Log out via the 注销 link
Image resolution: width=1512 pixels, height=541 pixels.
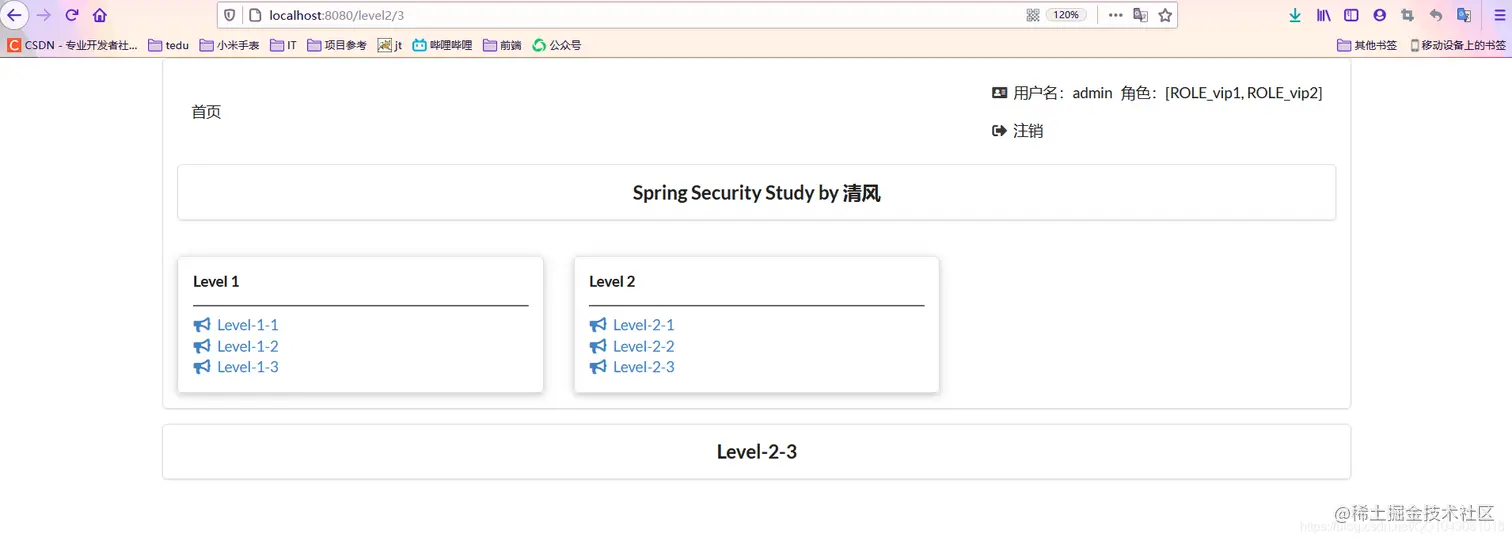coord(1028,131)
